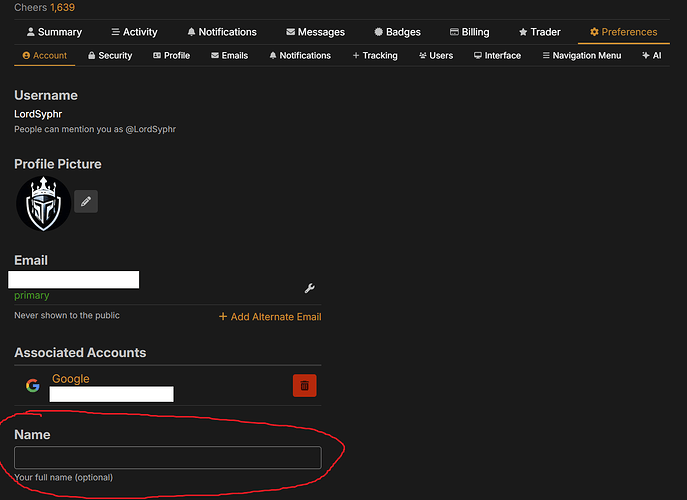This screenshot has height=500, width=687.
Task: Click the Cheers count 1,639
Action: pos(62,7)
